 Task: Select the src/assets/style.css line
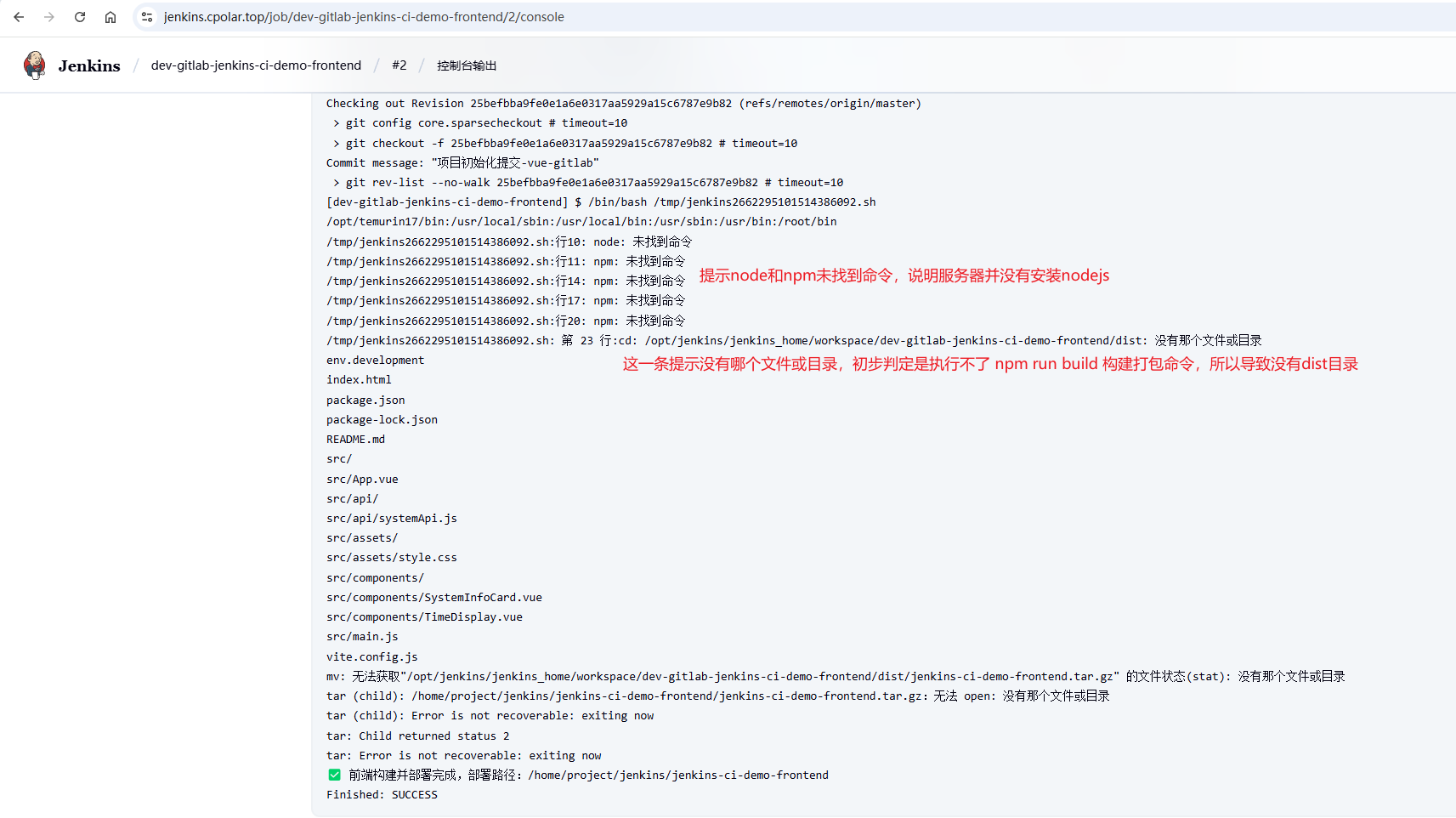pos(392,558)
